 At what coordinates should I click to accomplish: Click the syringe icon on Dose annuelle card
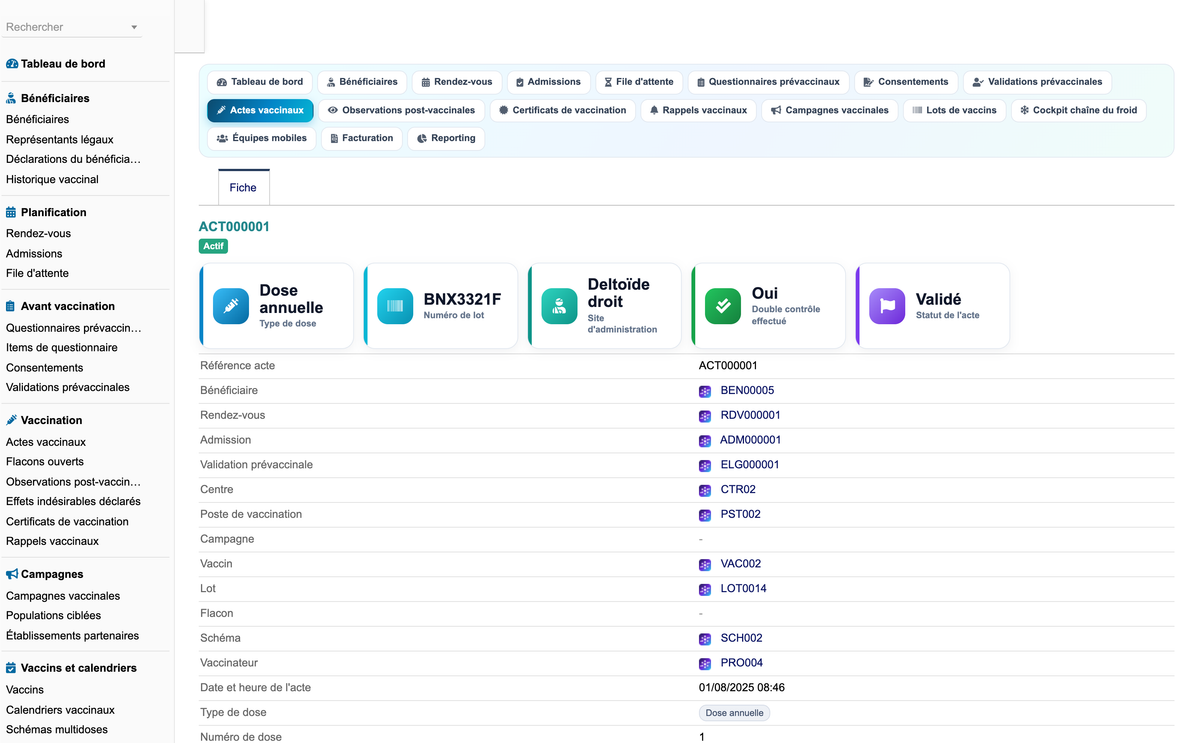click(231, 306)
